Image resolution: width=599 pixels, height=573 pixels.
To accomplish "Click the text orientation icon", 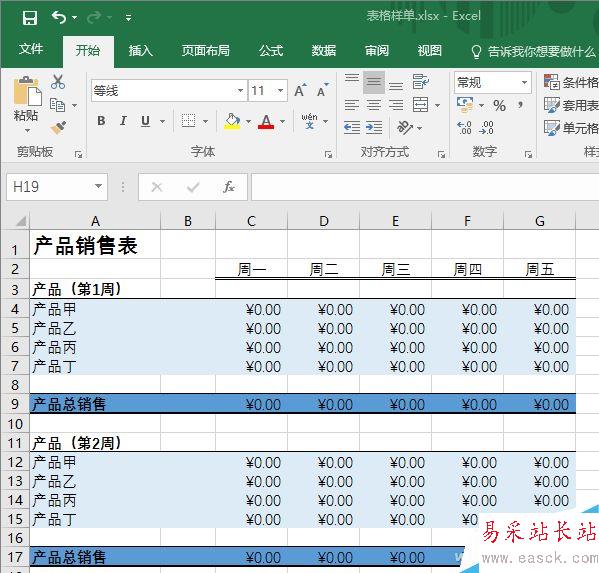I will point(405,127).
